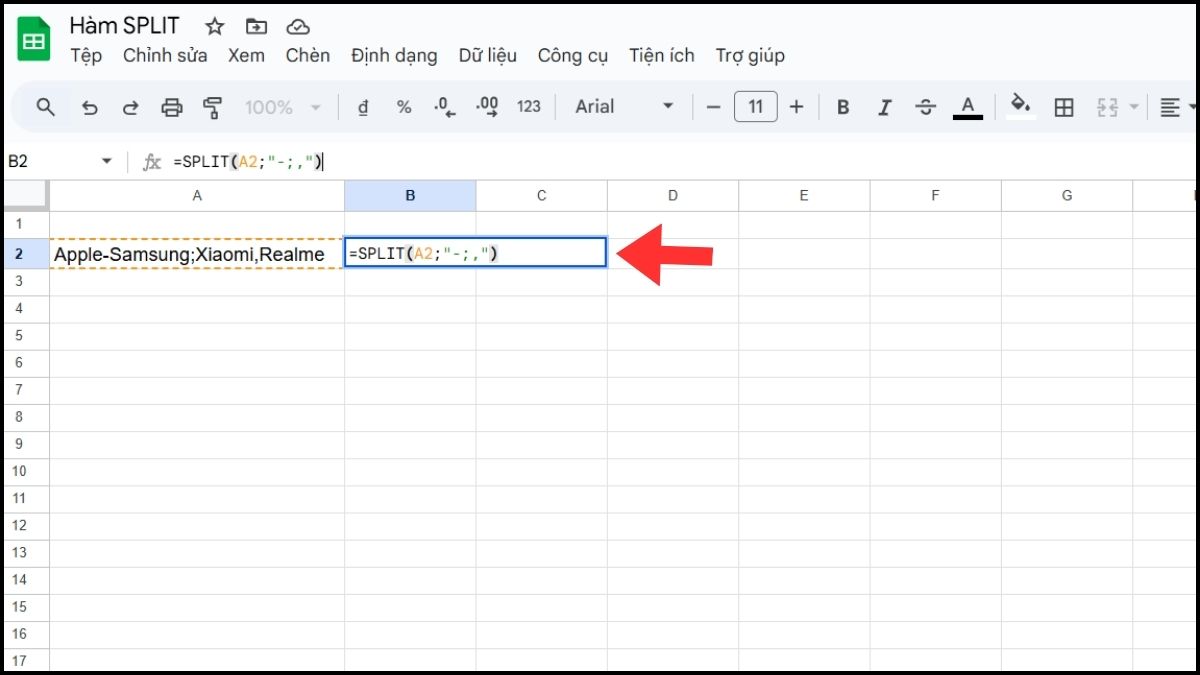Screen dimensions: 1200x675
Task: Click the see document status cloud icon
Action: (298, 26)
